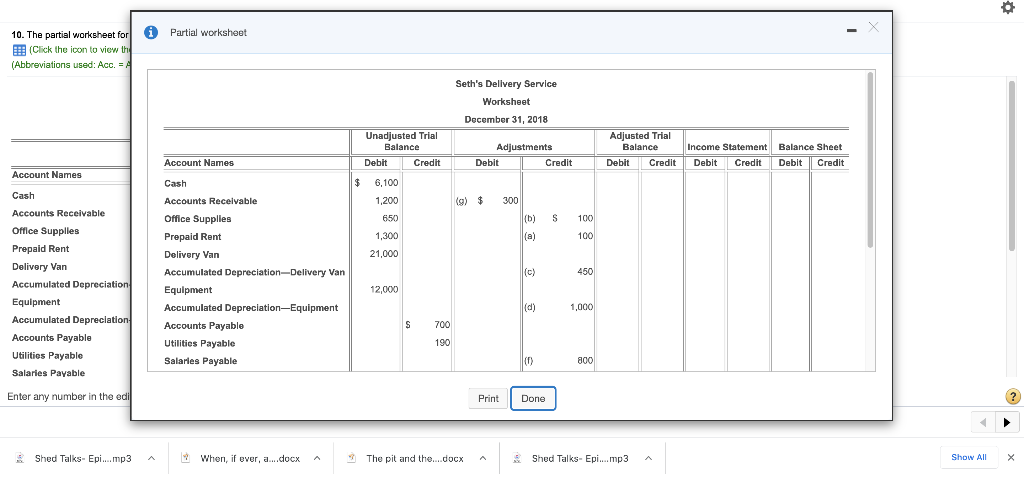
Task: Click Prepaid Rent debit value 1,300
Action: [386, 236]
